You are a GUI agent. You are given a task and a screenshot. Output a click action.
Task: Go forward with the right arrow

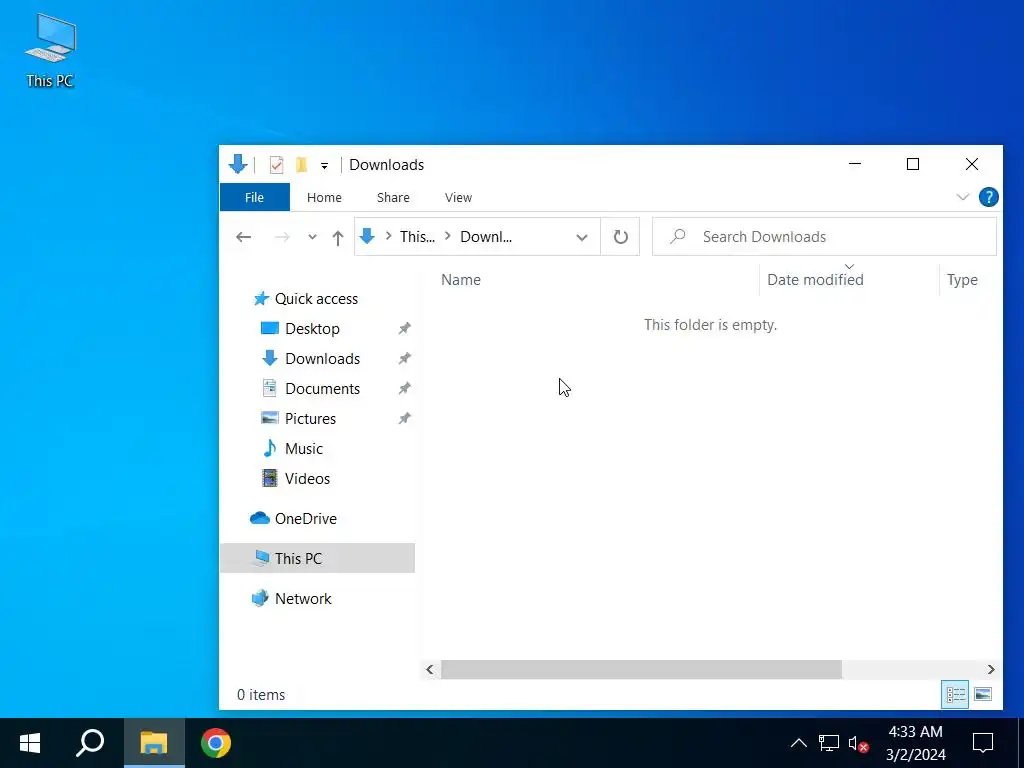tap(282, 237)
